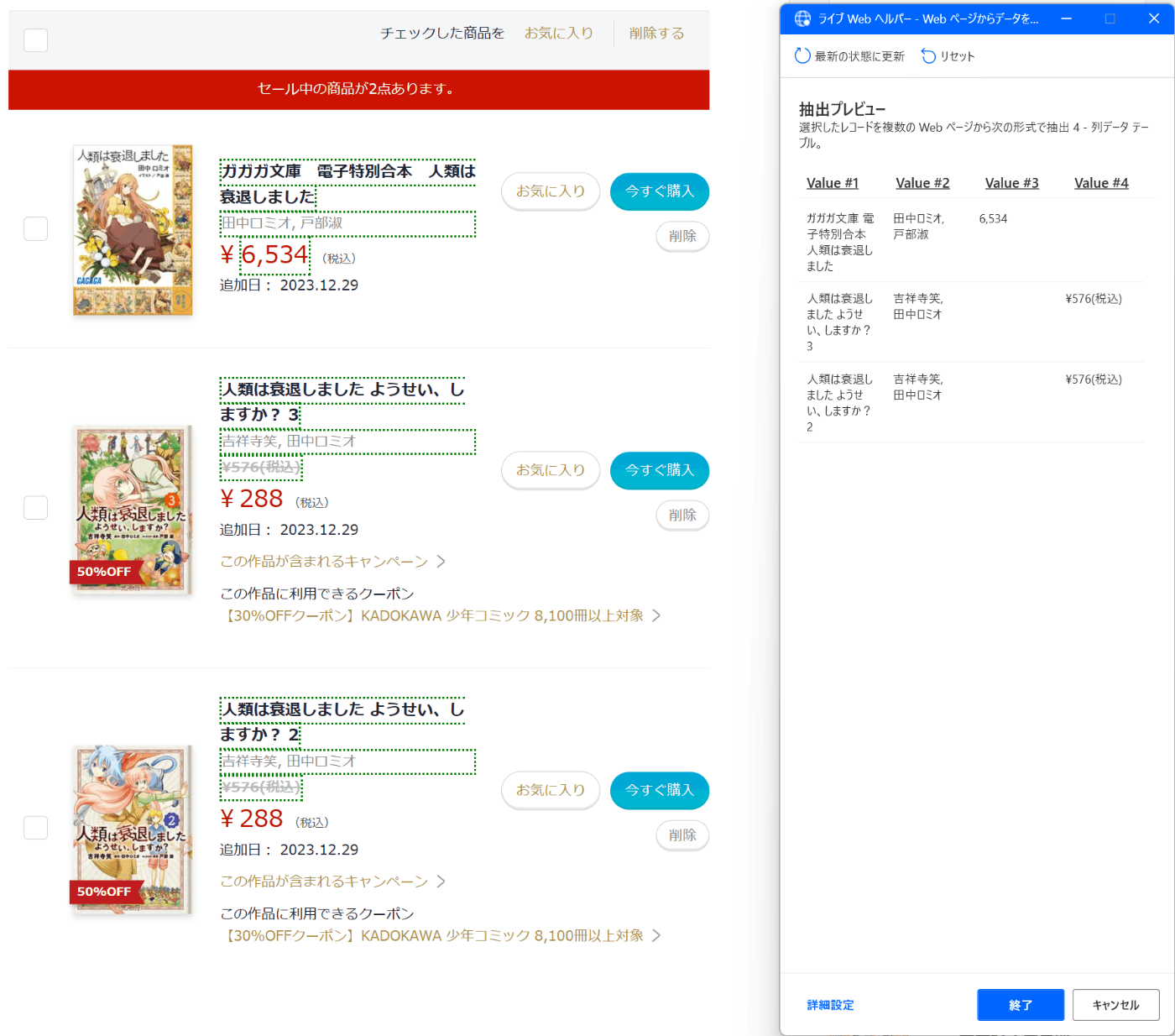The image size is (1175, 1036).
Task: Open cover thumbnail of ガガガ文庫 電子特別合本
Action: 133,230
